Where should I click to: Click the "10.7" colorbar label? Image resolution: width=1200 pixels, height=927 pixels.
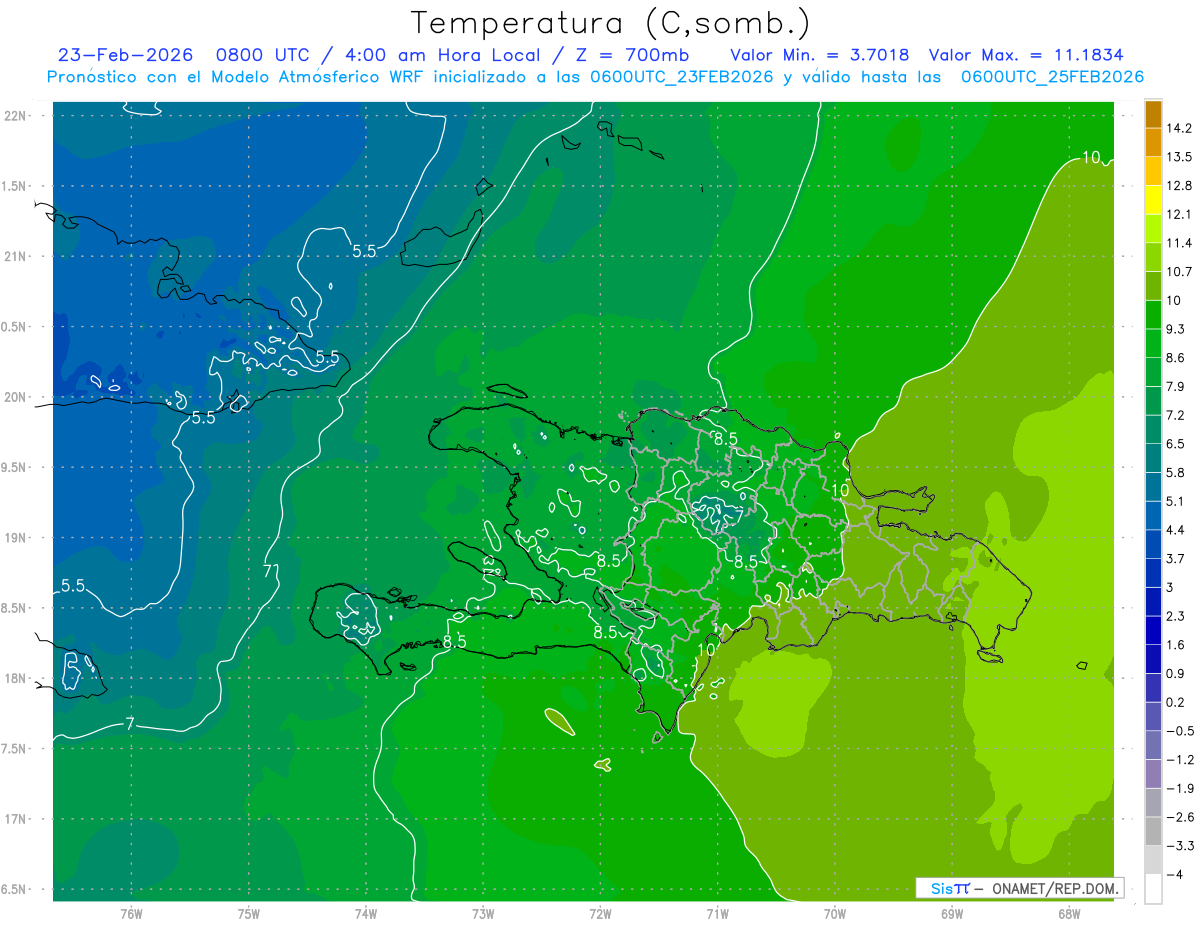1180,272
